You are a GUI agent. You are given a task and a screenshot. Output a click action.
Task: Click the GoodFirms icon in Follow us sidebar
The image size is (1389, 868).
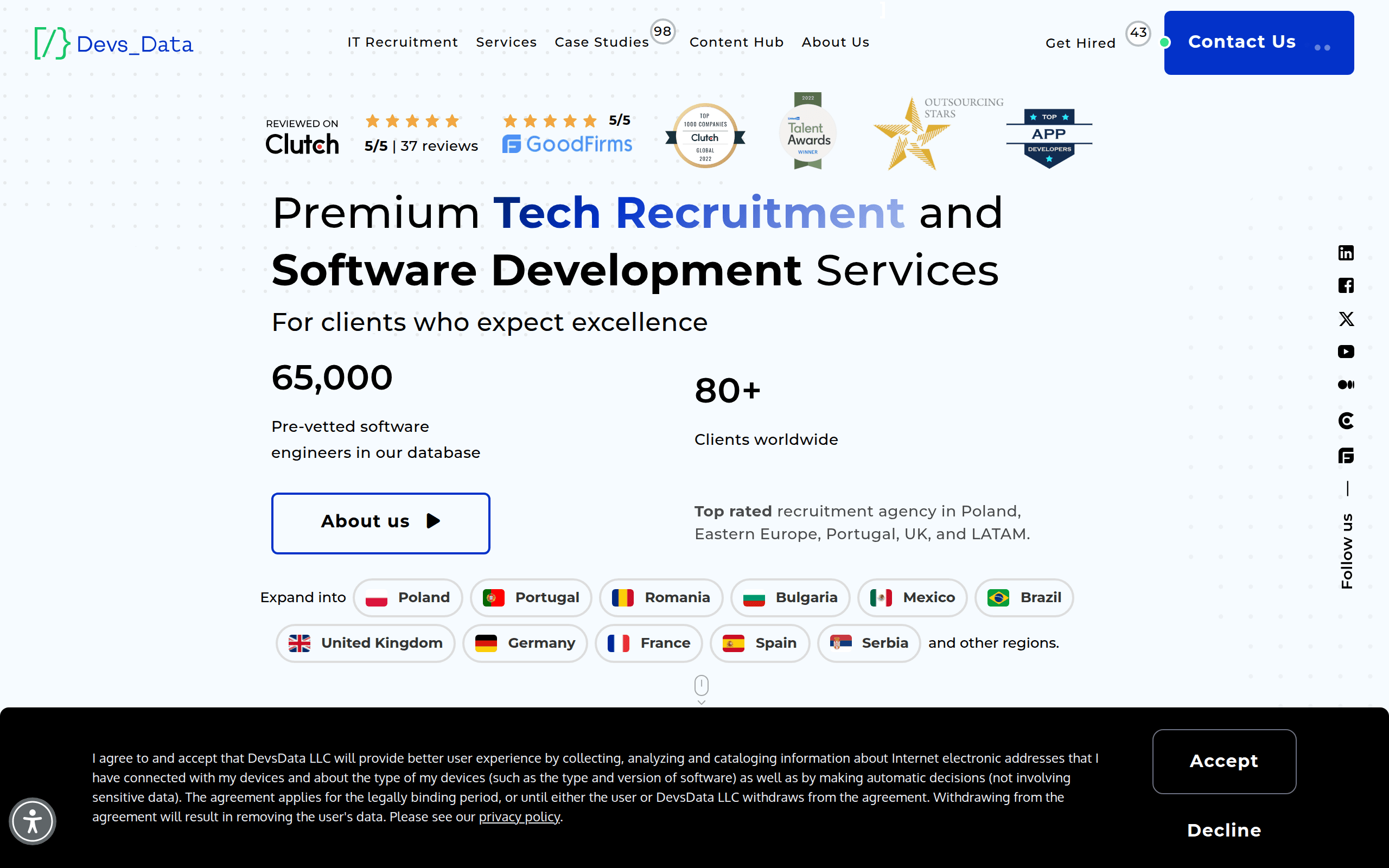pos(1346,455)
